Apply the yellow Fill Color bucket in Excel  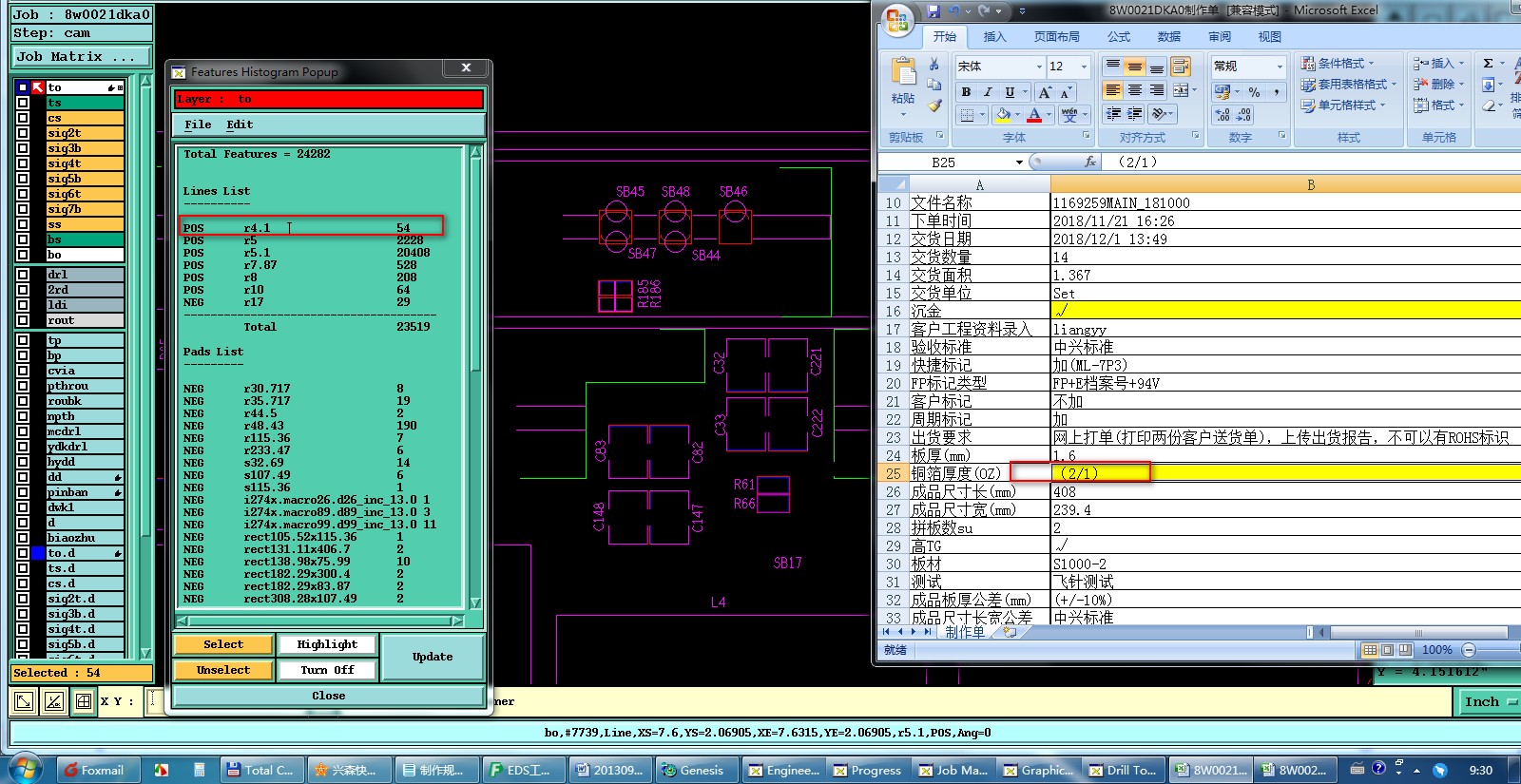pyautogui.click(x=1002, y=115)
